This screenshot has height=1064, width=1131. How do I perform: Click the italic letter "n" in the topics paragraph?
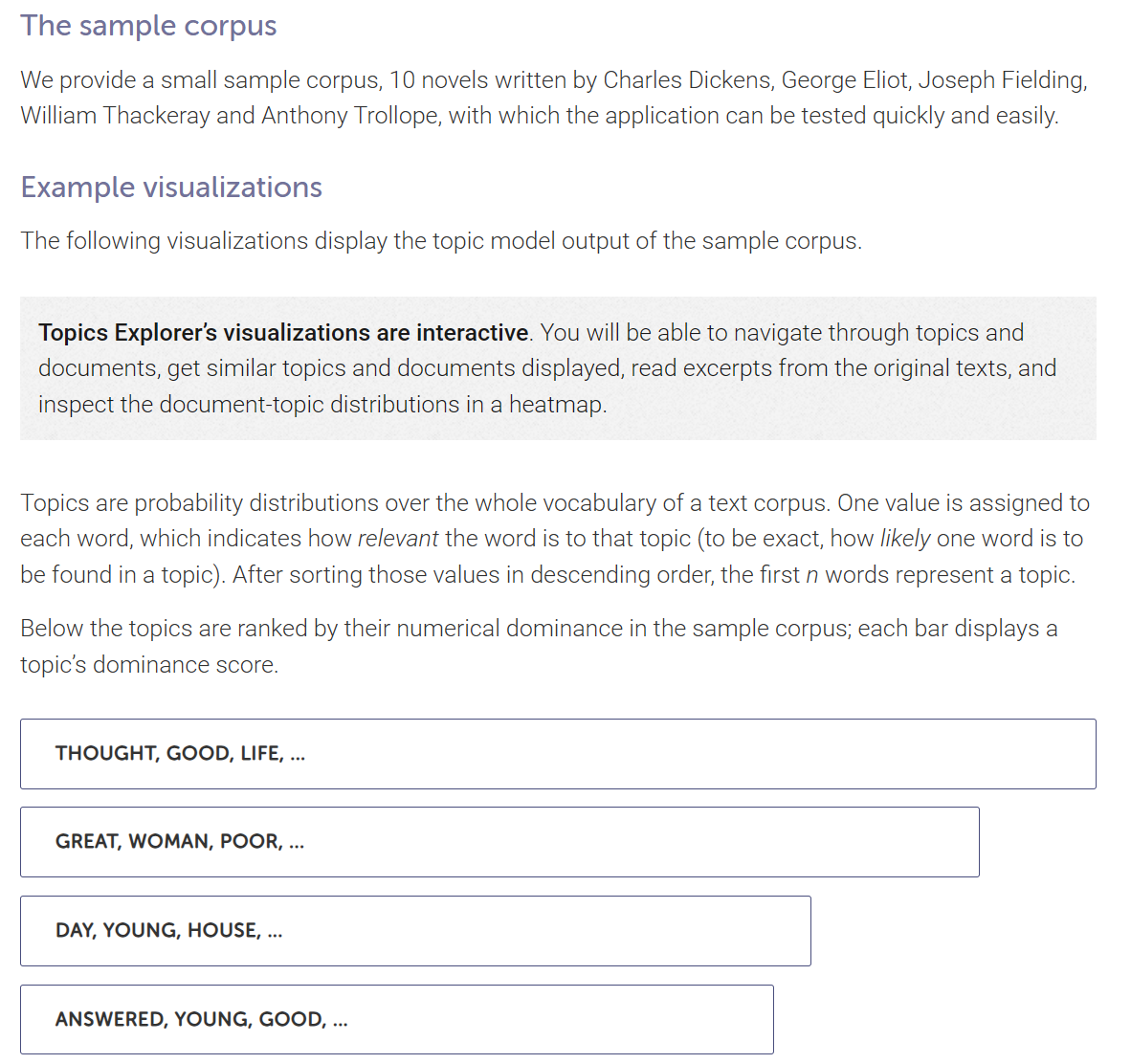(x=814, y=574)
